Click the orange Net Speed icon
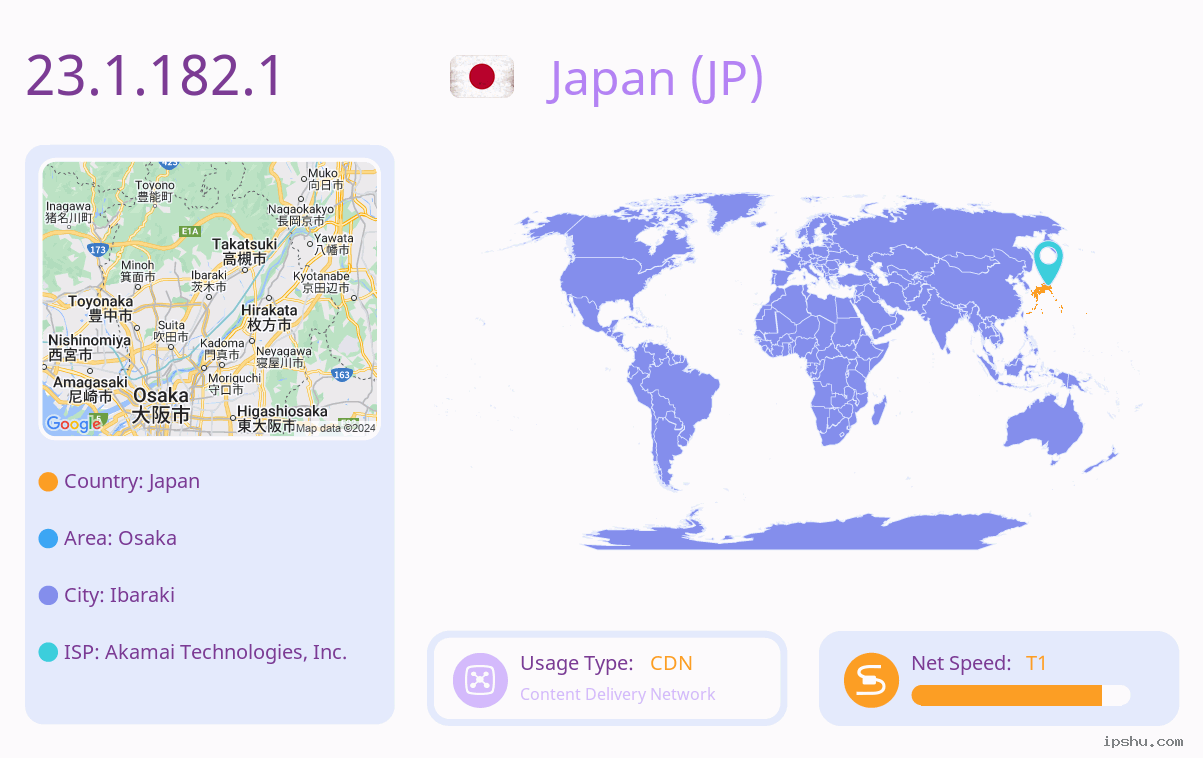 click(871, 680)
